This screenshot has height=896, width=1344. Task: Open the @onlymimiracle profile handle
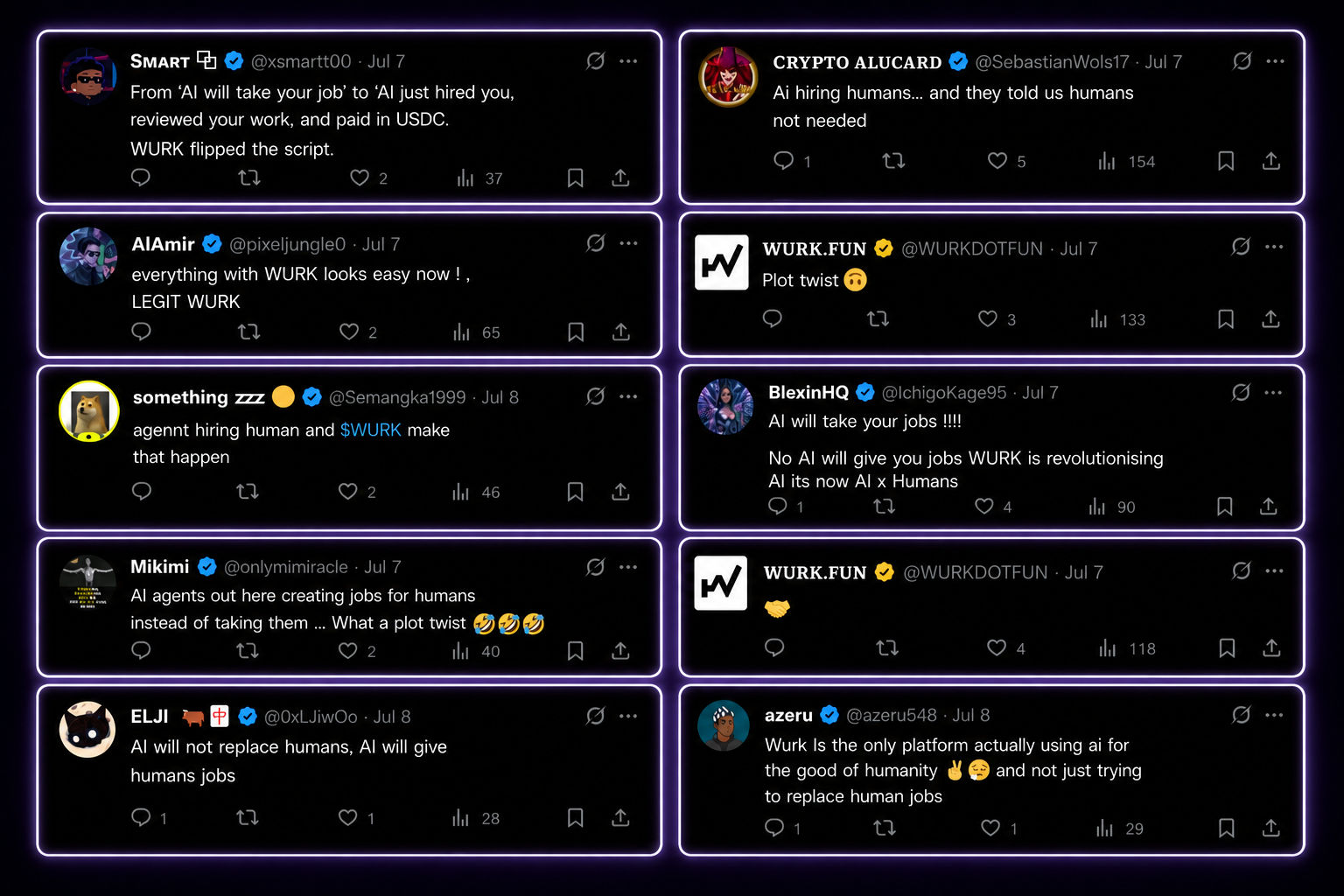286,567
